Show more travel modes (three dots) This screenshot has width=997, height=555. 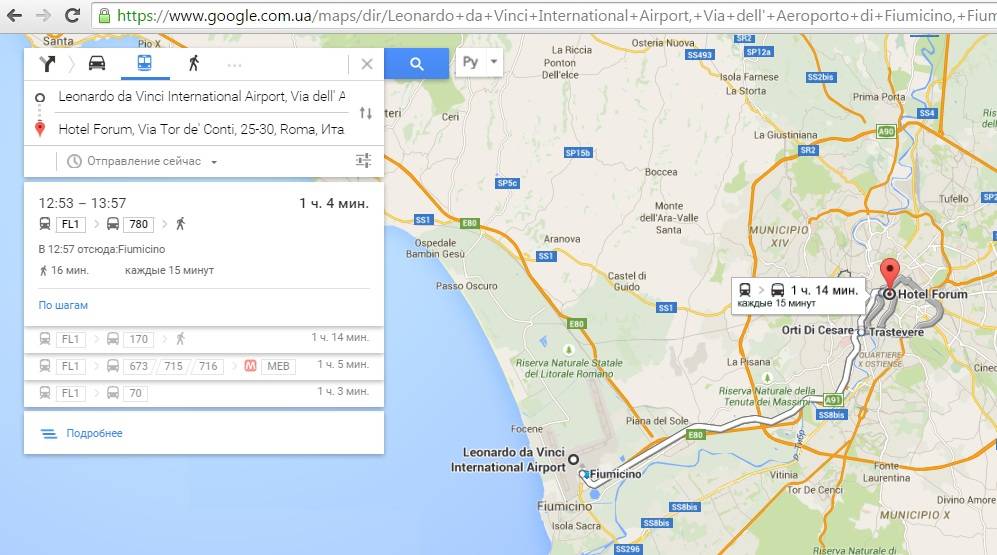click(x=235, y=65)
